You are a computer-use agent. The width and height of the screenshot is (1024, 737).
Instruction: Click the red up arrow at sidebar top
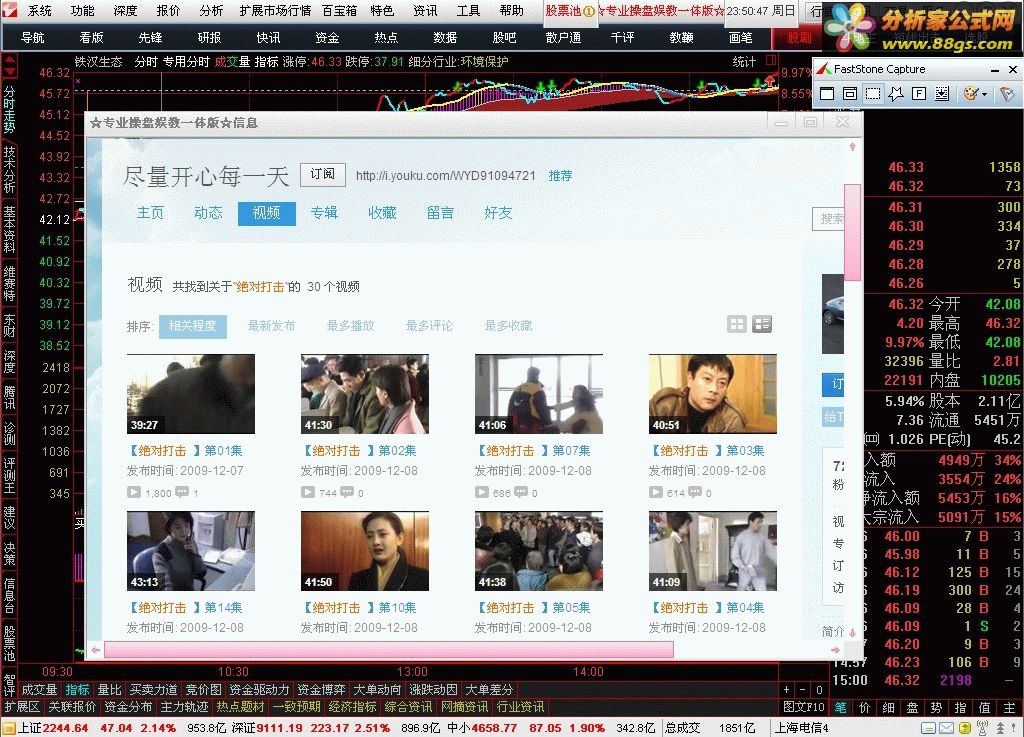click(10, 61)
